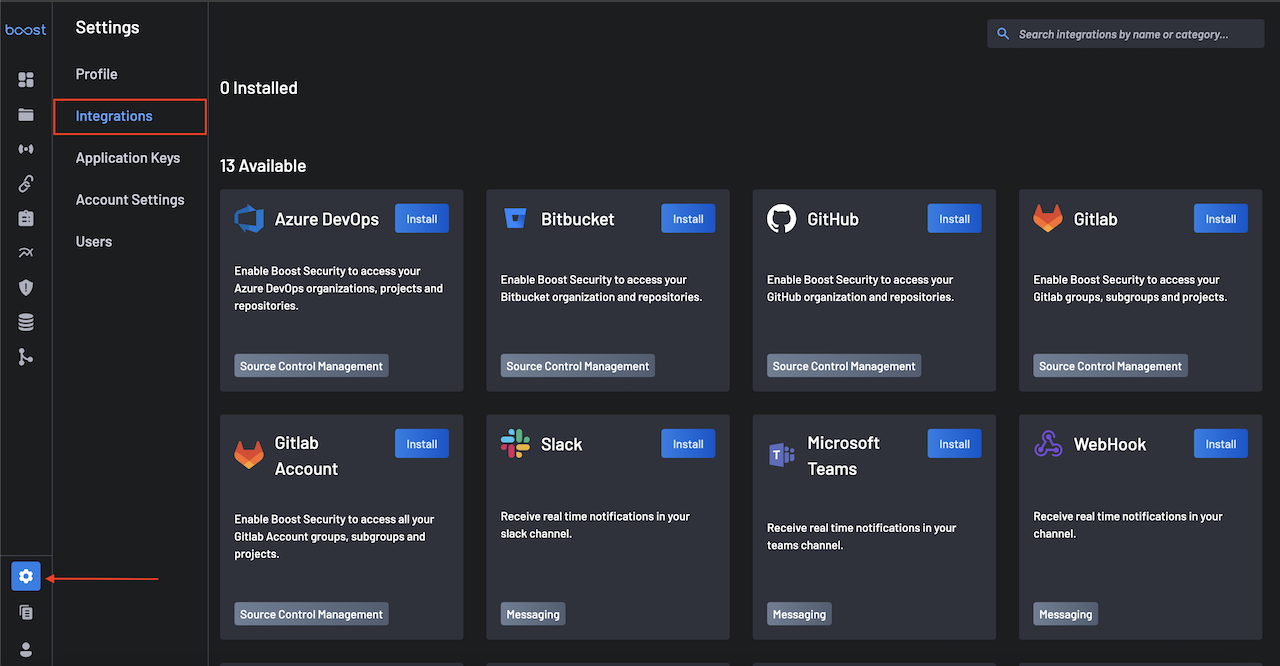Image resolution: width=1280 pixels, height=666 pixels.
Task: Click the GitHub octocat logo icon
Action: 781,219
